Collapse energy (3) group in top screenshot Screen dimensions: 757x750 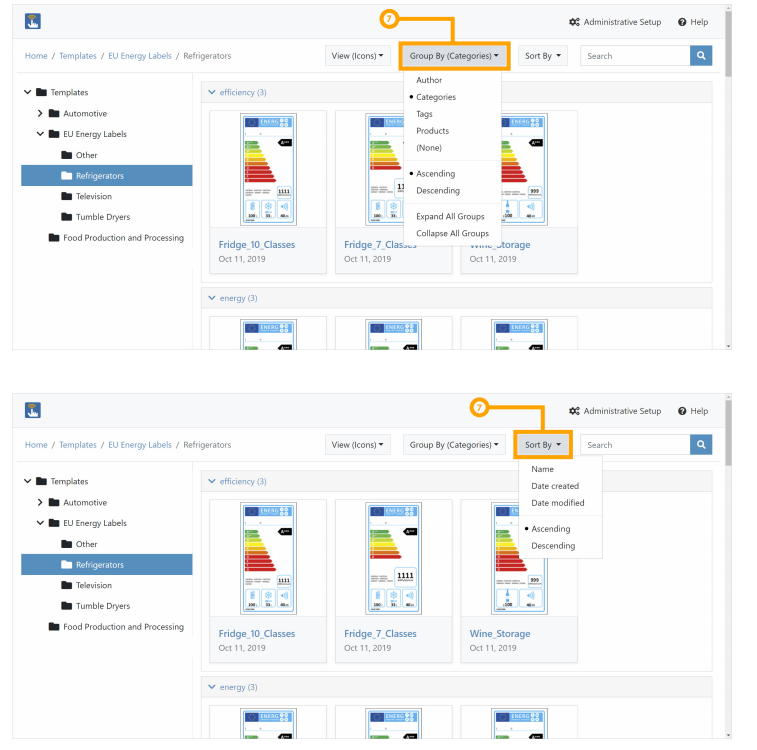(211, 298)
